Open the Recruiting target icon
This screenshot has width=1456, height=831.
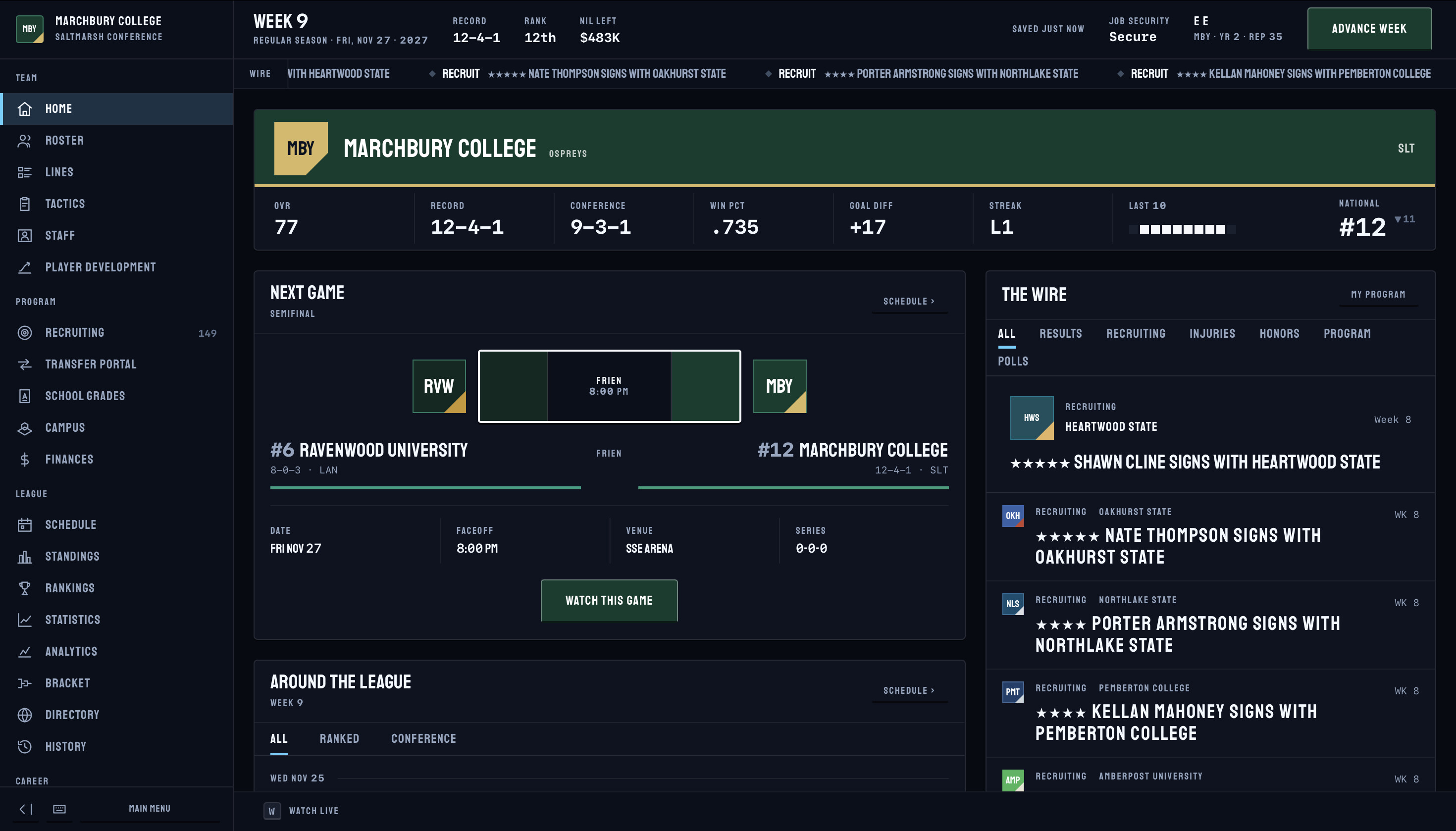pyautogui.click(x=25, y=333)
